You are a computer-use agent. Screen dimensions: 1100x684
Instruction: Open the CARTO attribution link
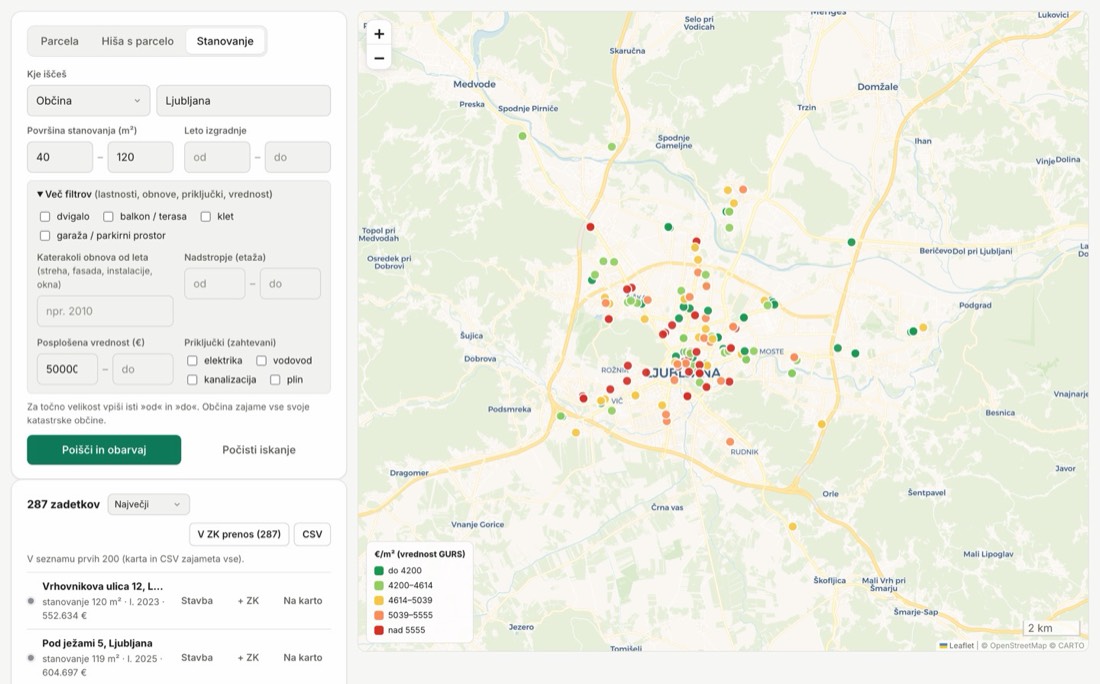click(x=1071, y=645)
